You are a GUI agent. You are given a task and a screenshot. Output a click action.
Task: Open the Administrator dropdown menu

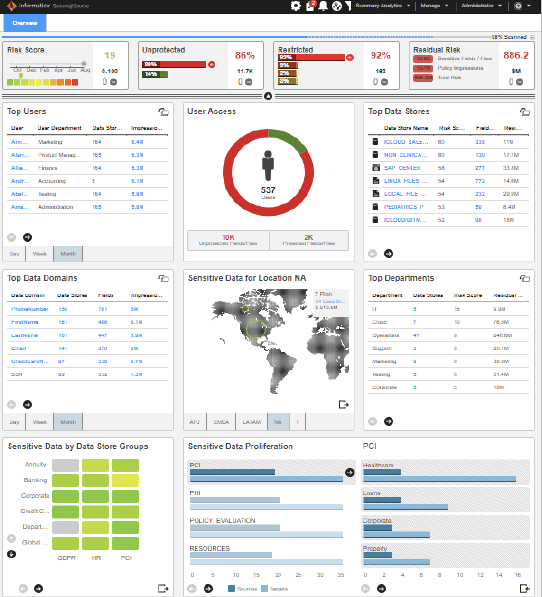481,6
